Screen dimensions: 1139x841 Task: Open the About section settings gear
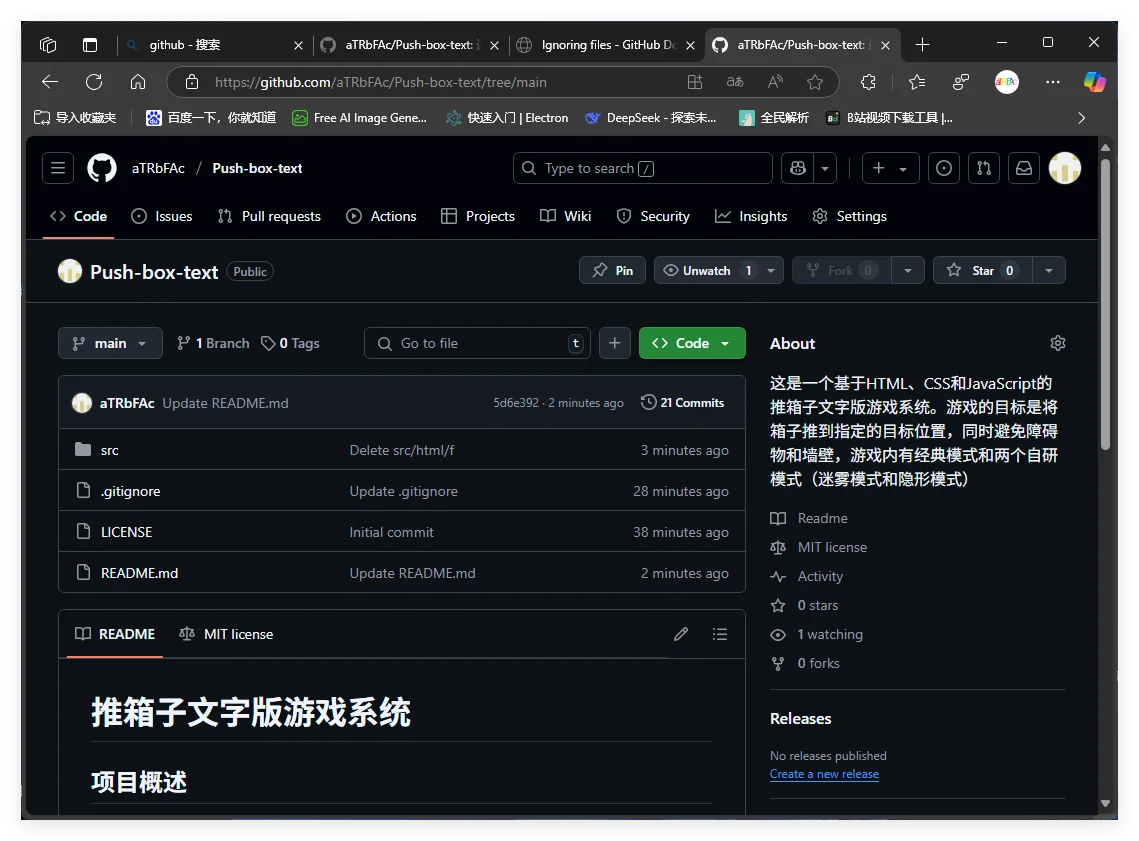(1057, 343)
